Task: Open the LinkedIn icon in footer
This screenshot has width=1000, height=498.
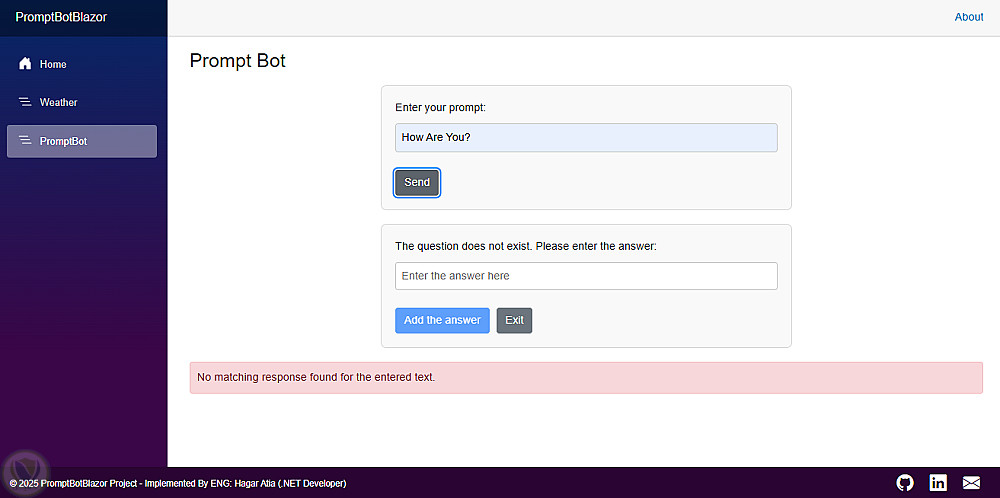Action: (938, 483)
